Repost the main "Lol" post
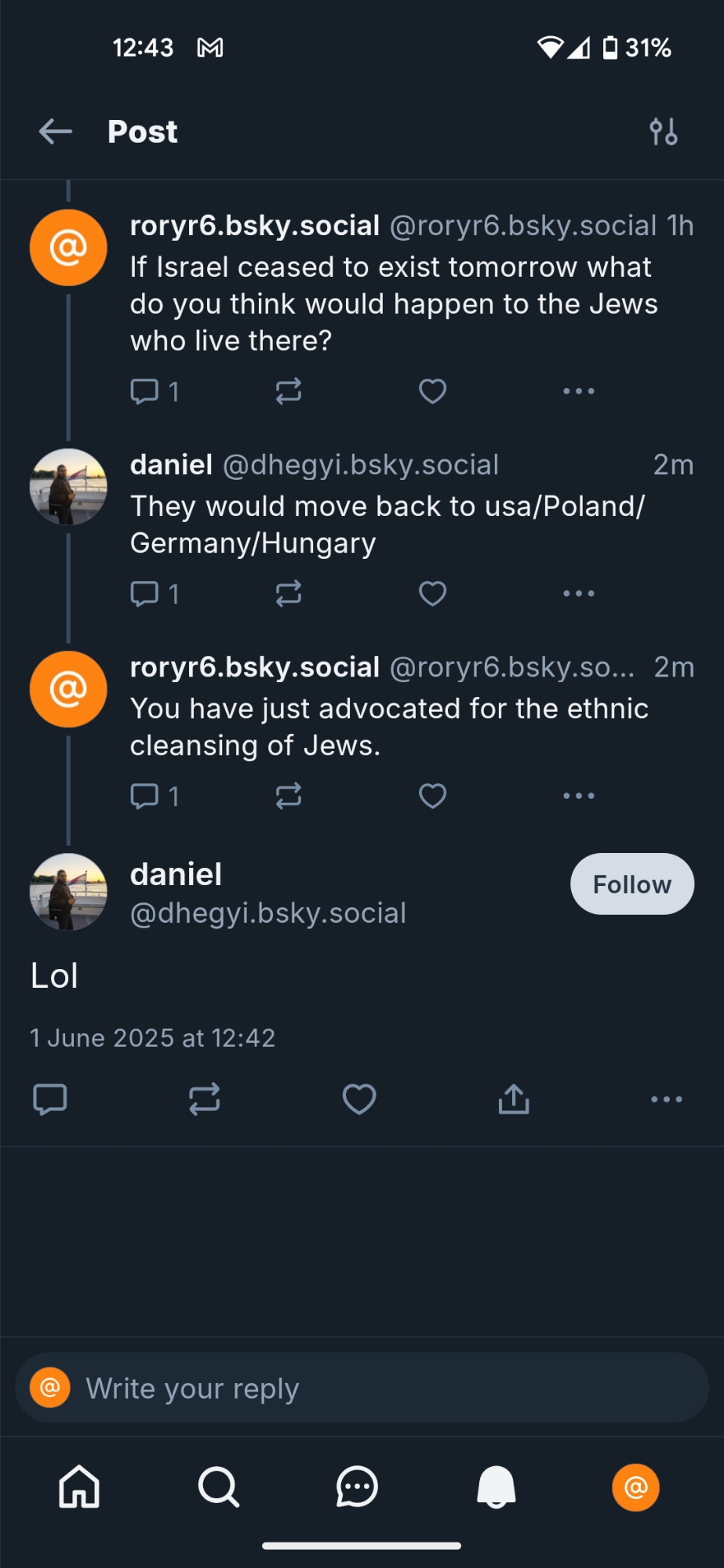The height and width of the screenshot is (1568, 724). click(x=205, y=1099)
